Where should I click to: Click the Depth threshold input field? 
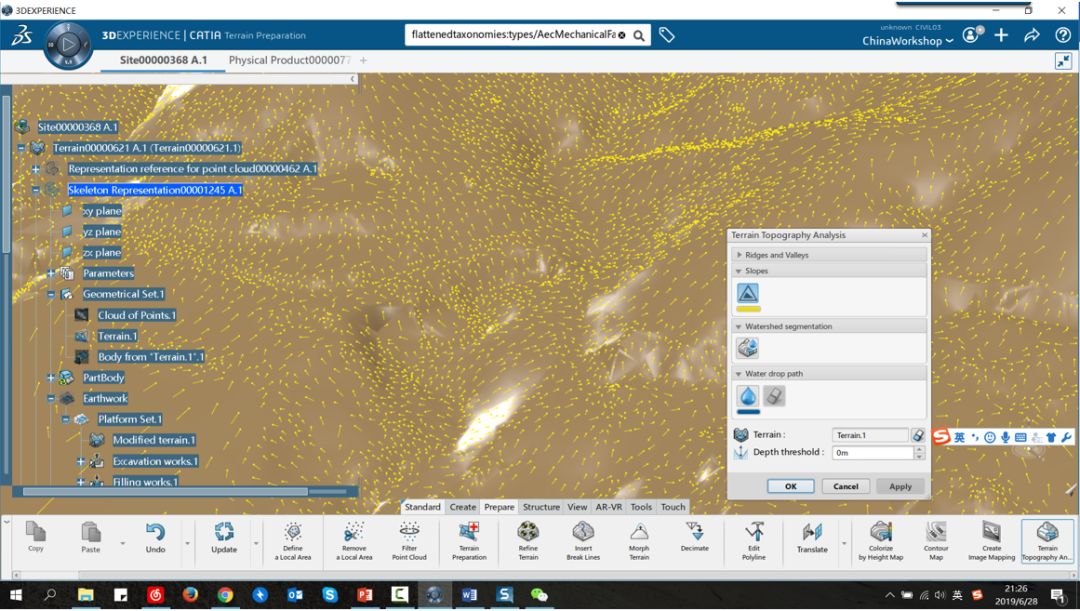click(x=872, y=452)
